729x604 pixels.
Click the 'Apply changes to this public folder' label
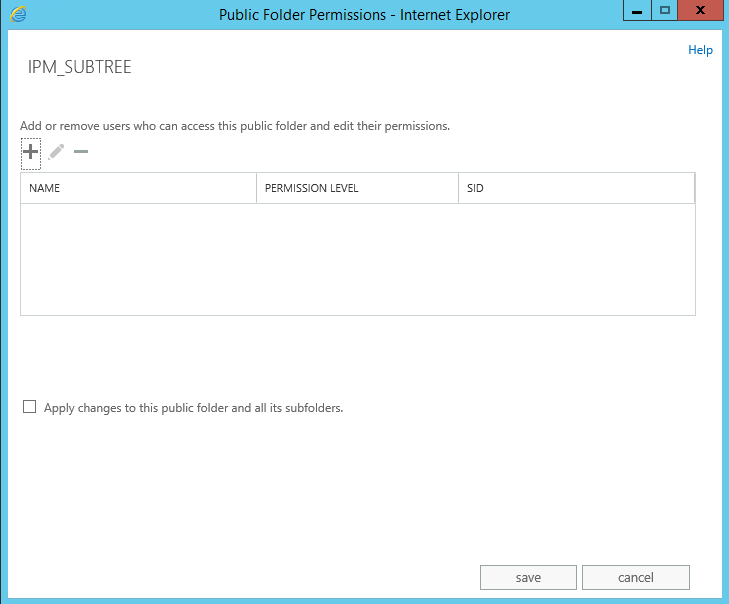pyautogui.click(x=193, y=408)
